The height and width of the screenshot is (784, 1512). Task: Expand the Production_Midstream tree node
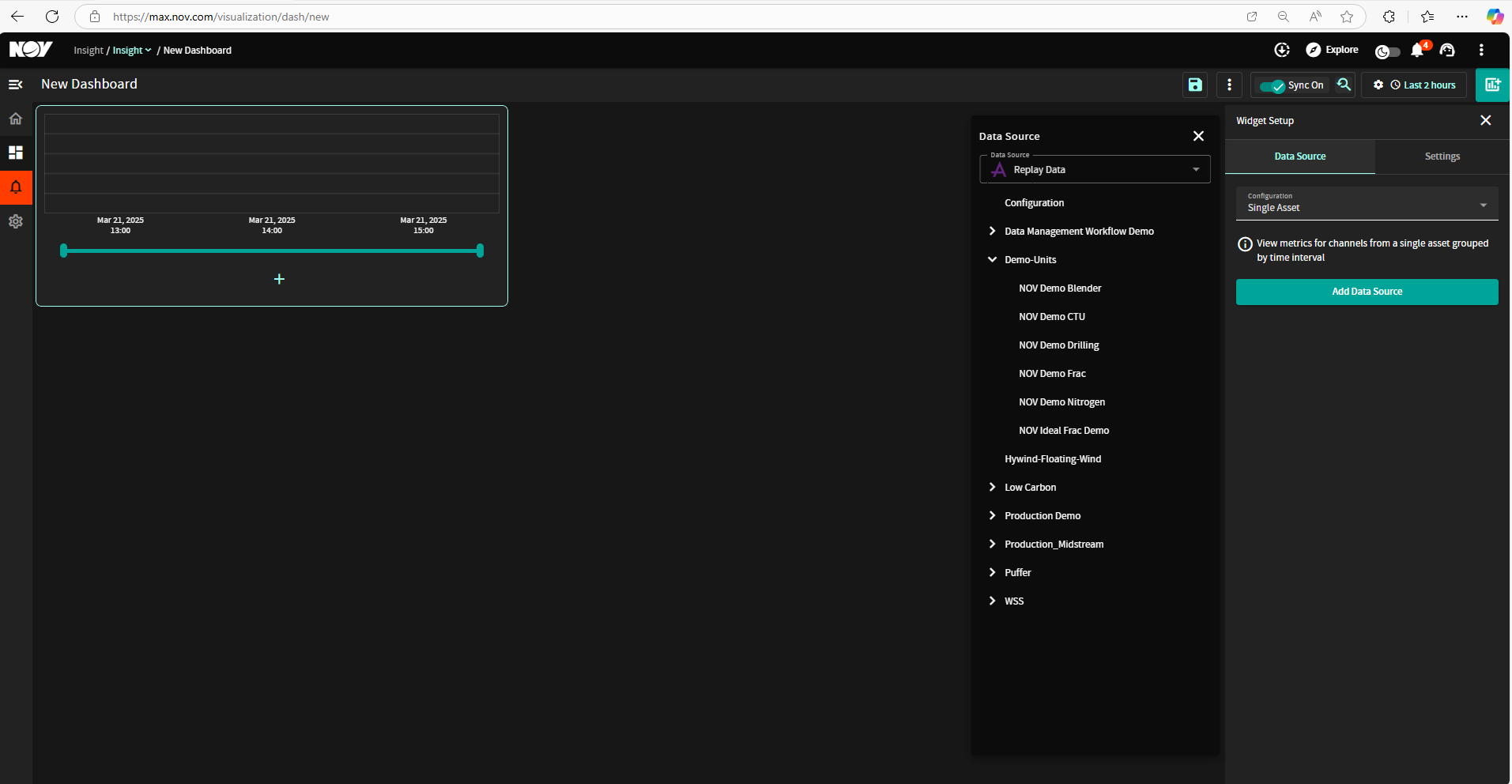click(x=992, y=544)
